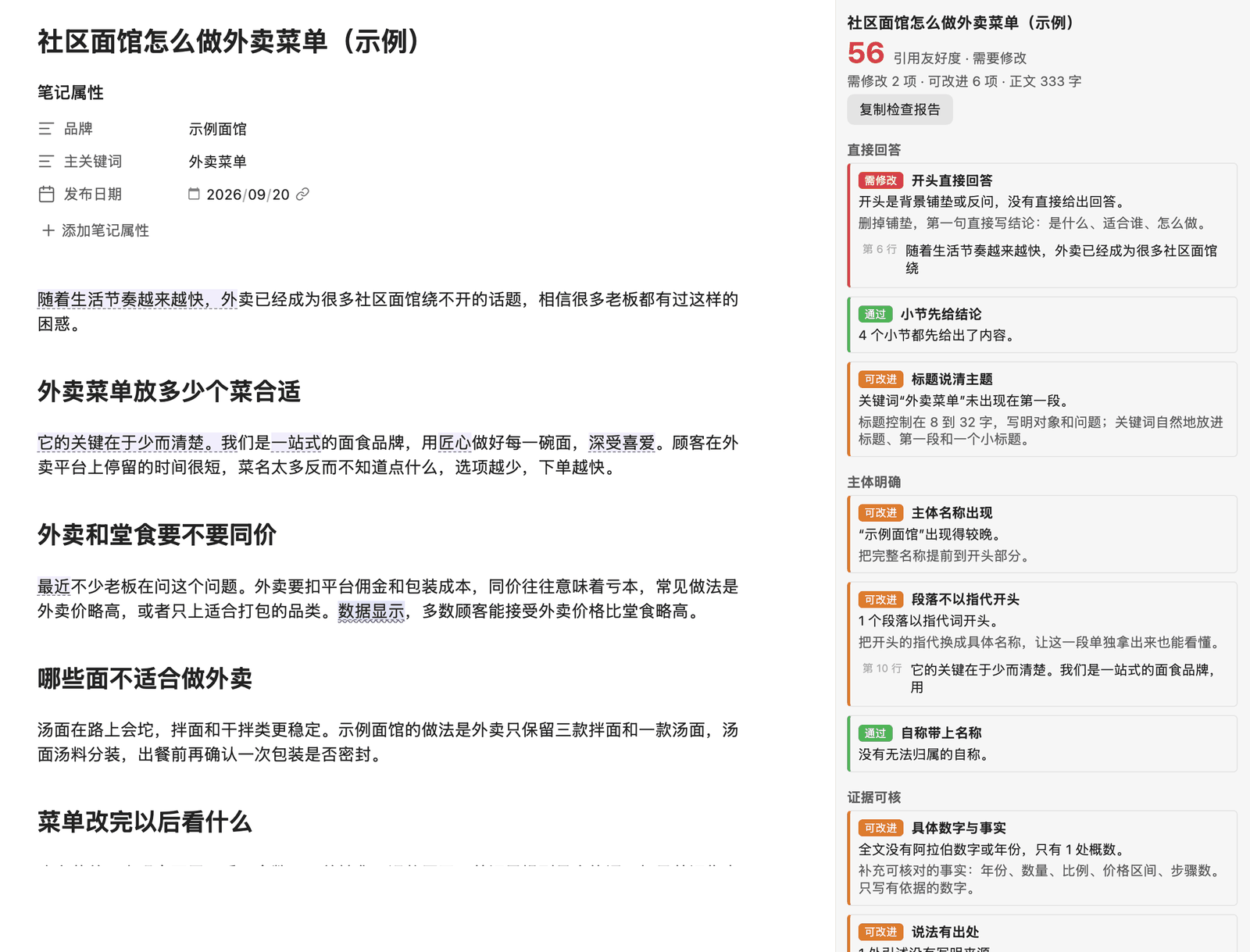
Task: Click the 笔记属性 section label
Action: [x=70, y=92]
